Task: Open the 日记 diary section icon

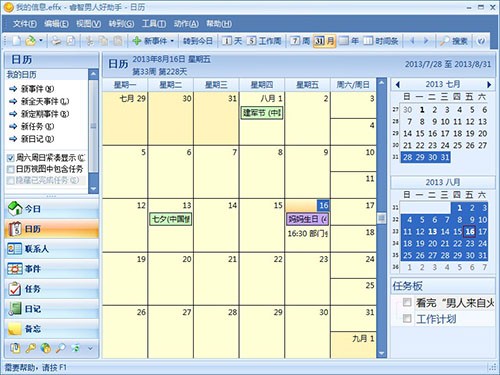Action: click(15, 309)
